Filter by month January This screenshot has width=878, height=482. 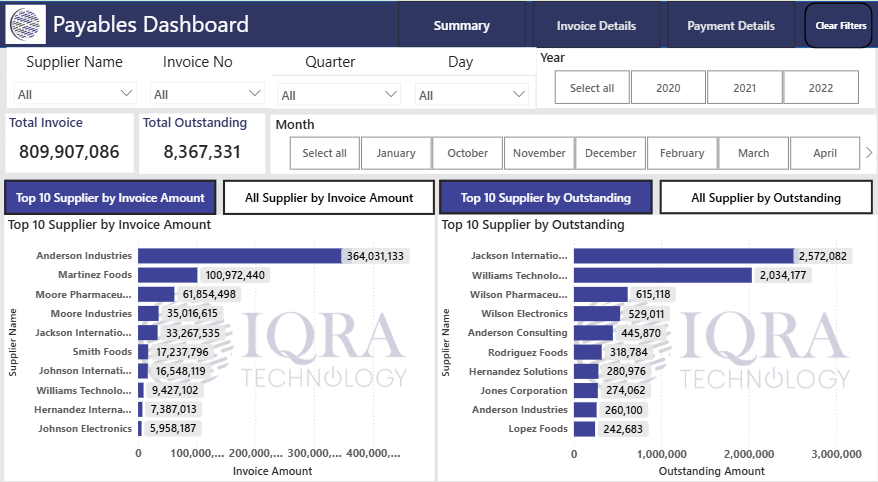pyautogui.click(x=396, y=153)
